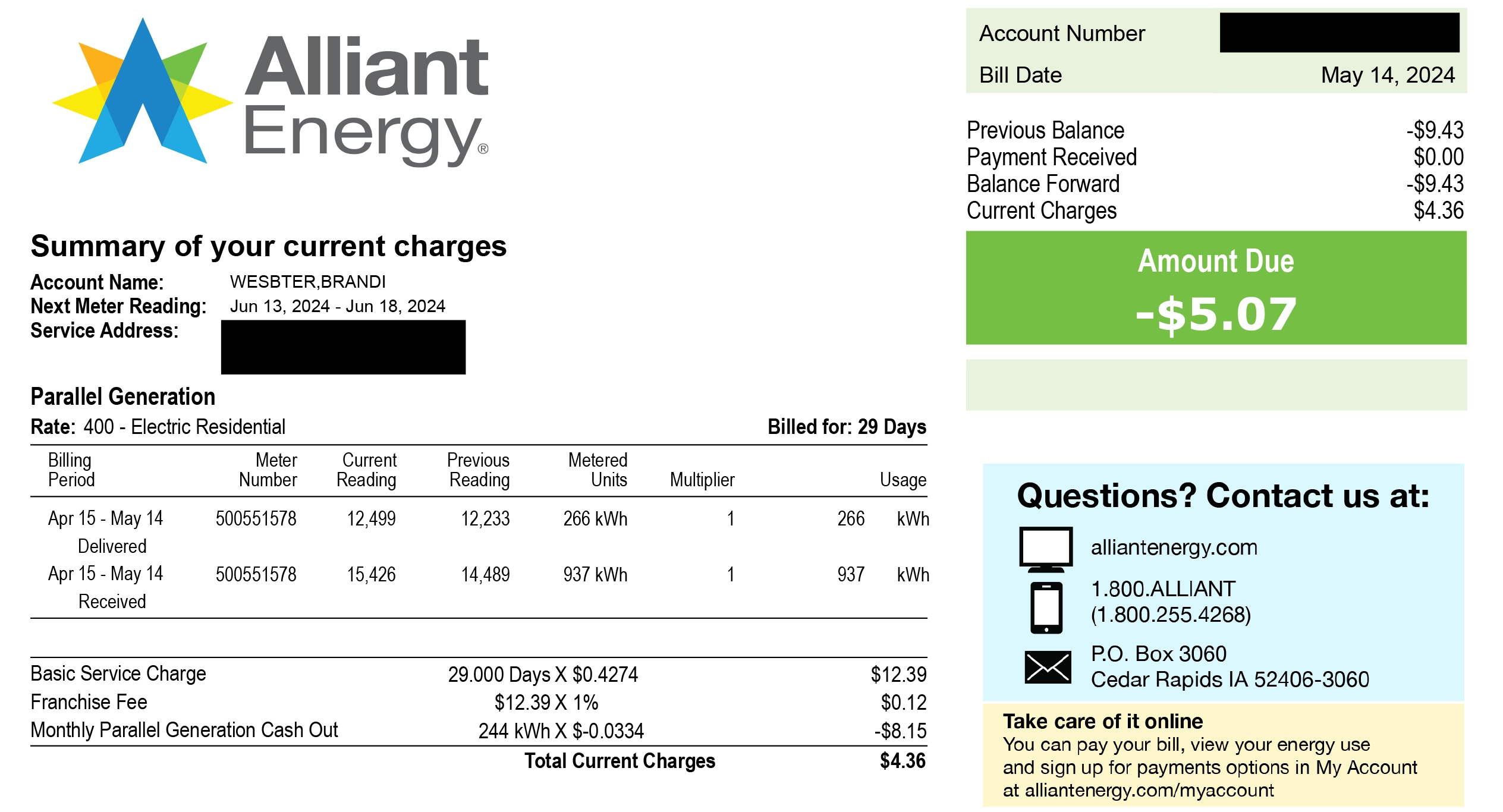Click the Franchise Fee $0.12 amount
The height and width of the screenshot is (812, 1503).
[x=903, y=703]
